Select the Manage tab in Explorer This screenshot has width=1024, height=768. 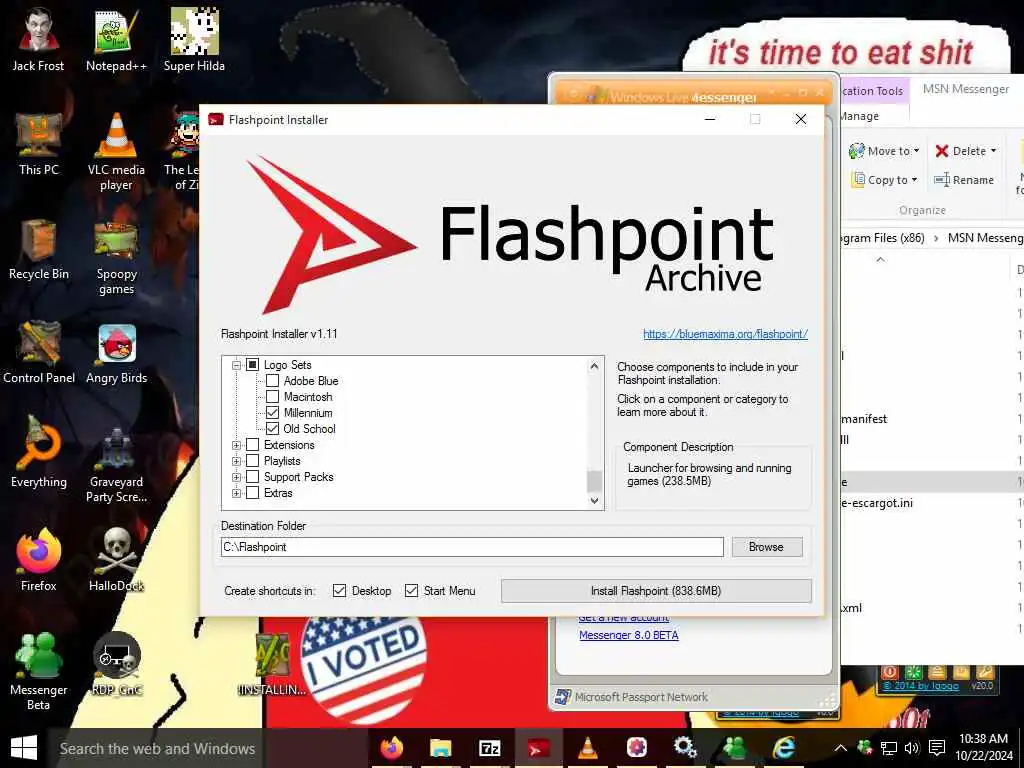[859, 116]
